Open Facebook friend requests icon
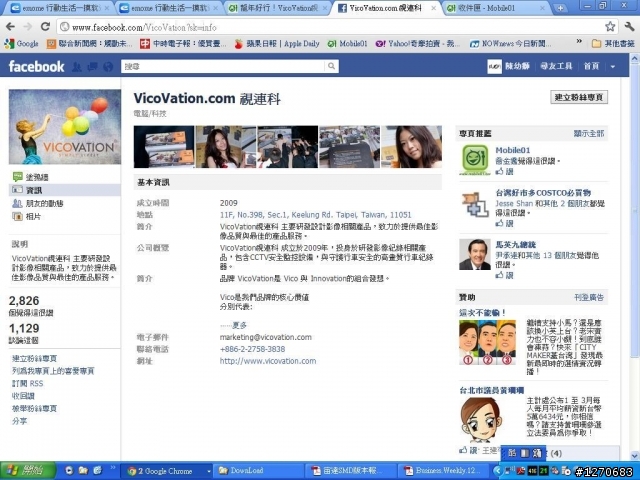 [x=77, y=67]
